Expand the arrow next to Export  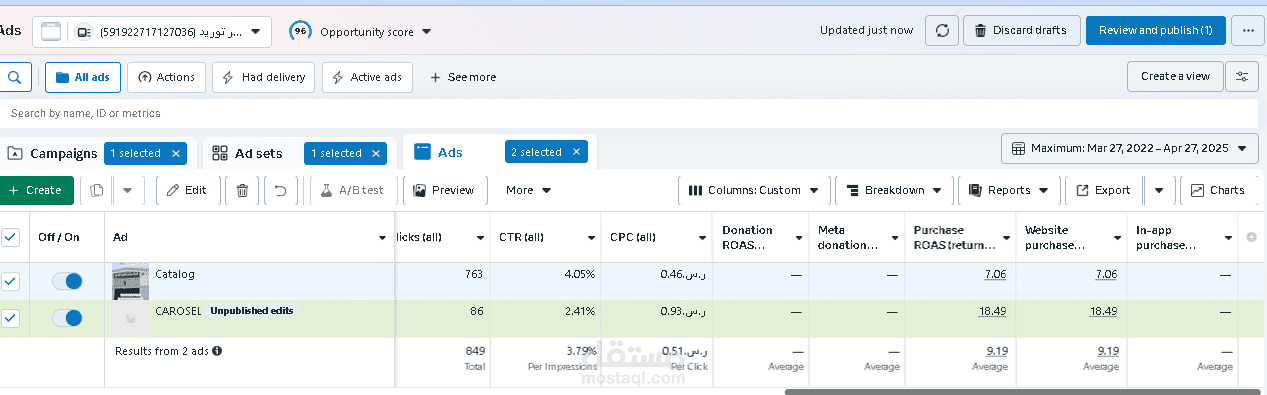[1159, 190]
